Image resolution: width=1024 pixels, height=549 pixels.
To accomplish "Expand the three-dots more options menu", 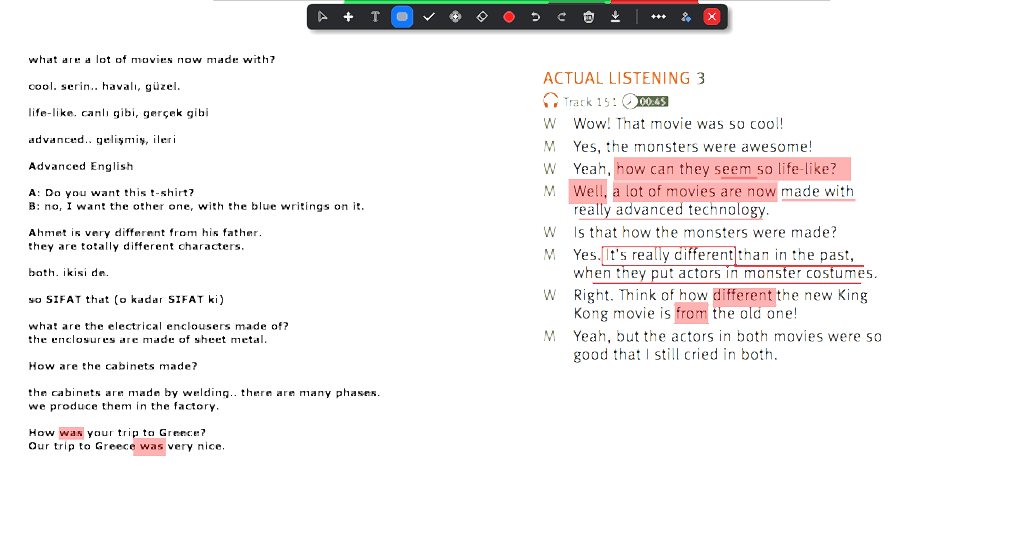I will coord(658,17).
